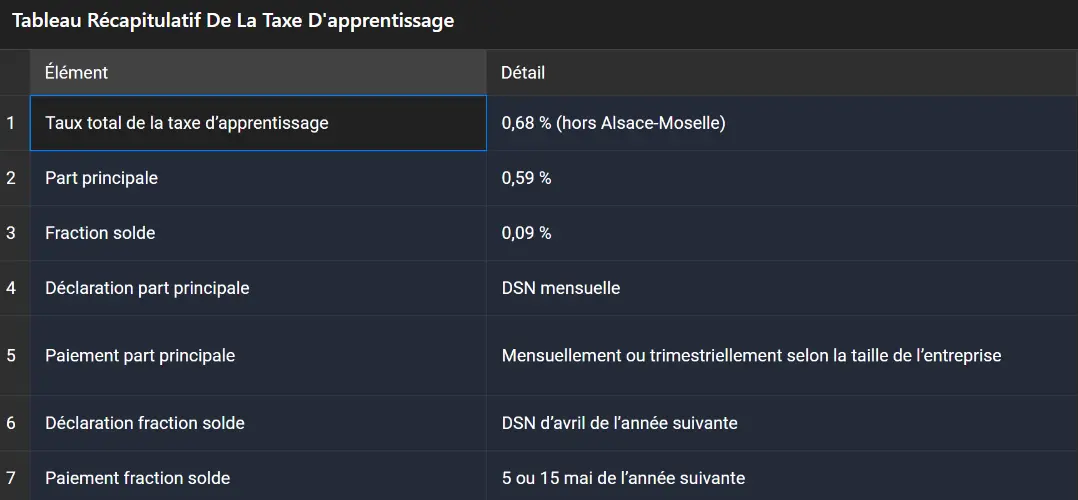Screen dimensions: 1078x500
Task: Select row number 7 header
Action: [x=12, y=478]
